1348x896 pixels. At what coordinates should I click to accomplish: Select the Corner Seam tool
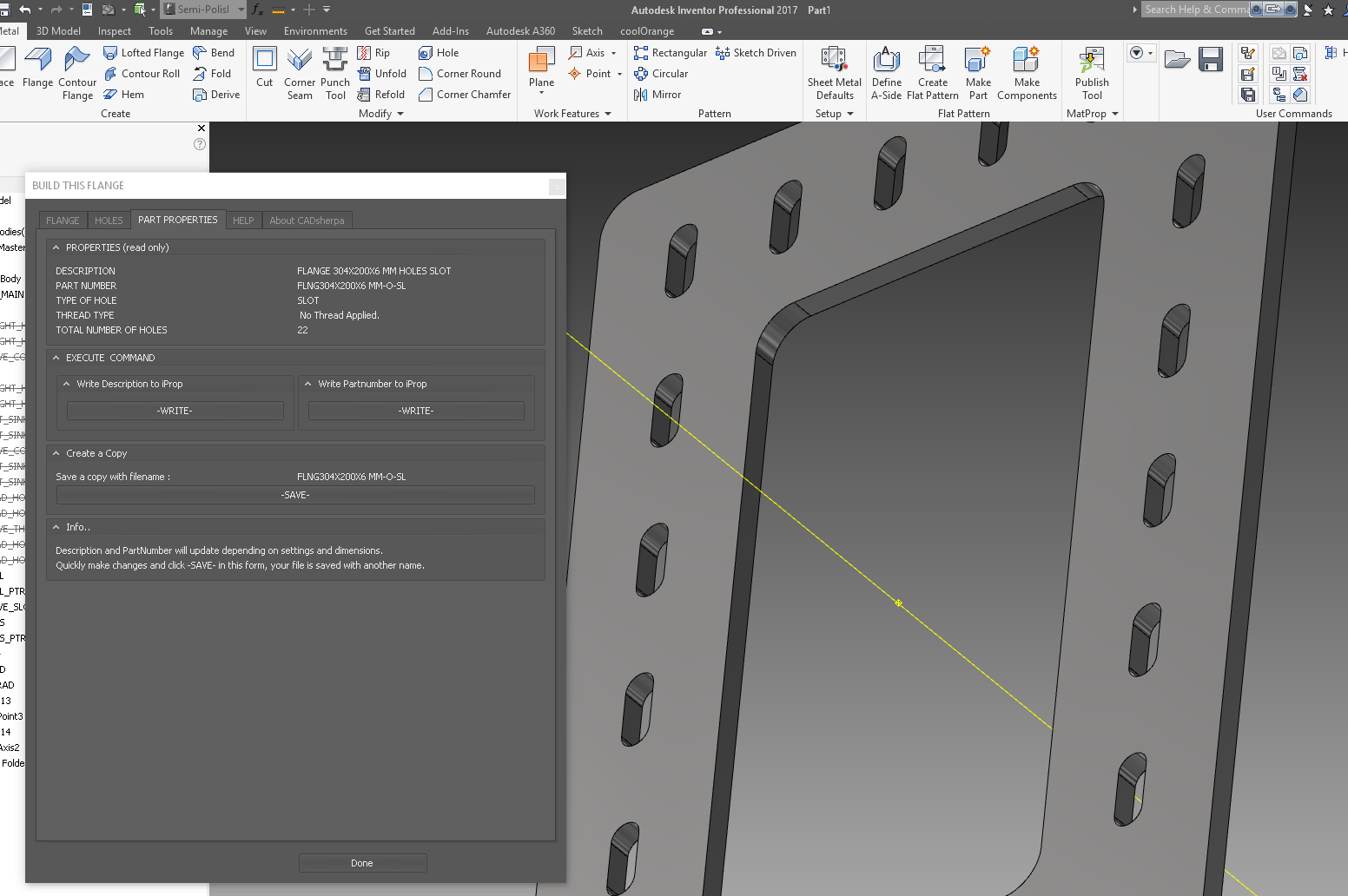[x=300, y=73]
